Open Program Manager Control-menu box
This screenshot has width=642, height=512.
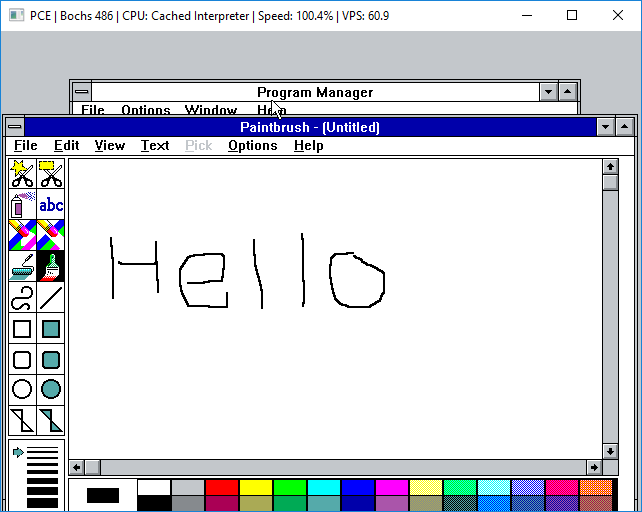[82, 92]
